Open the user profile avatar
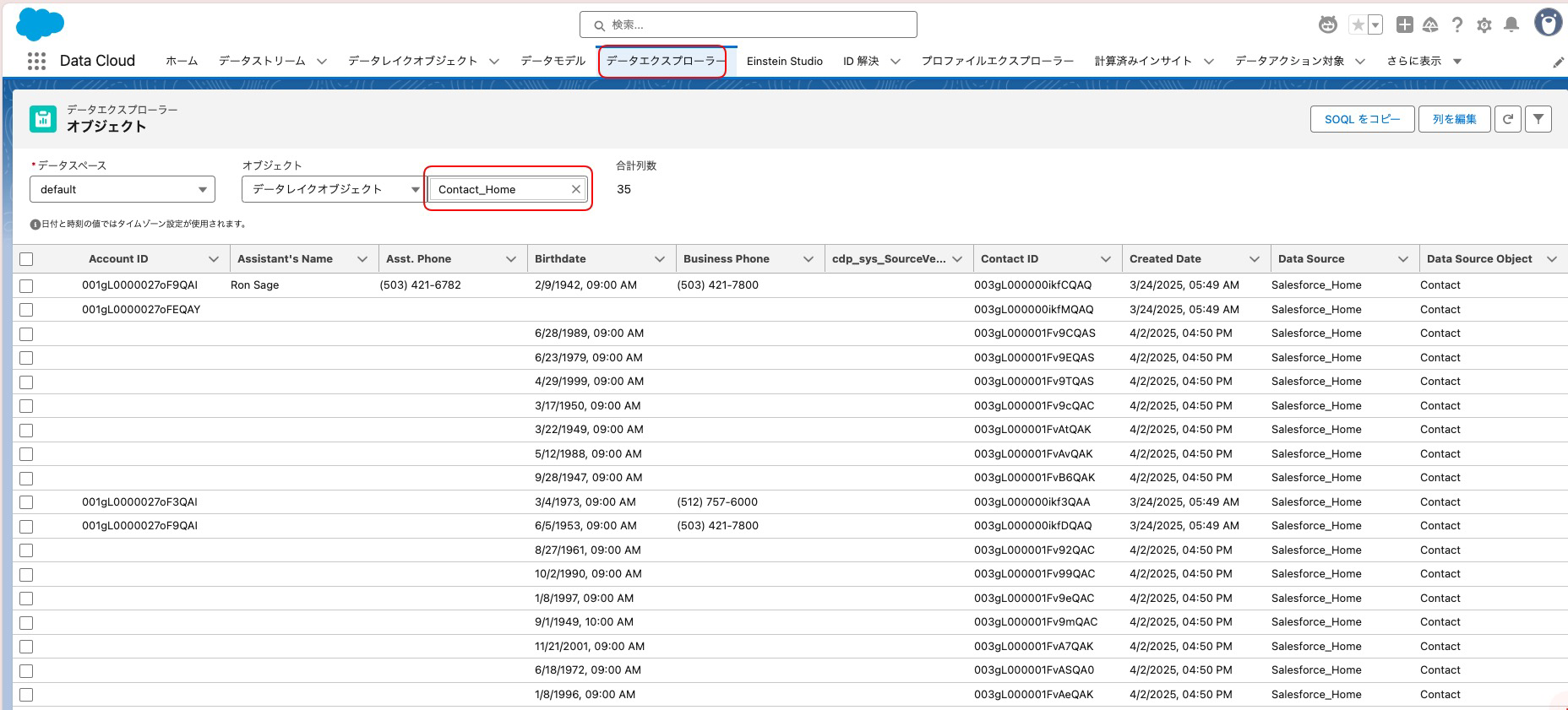 tap(1548, 24)
